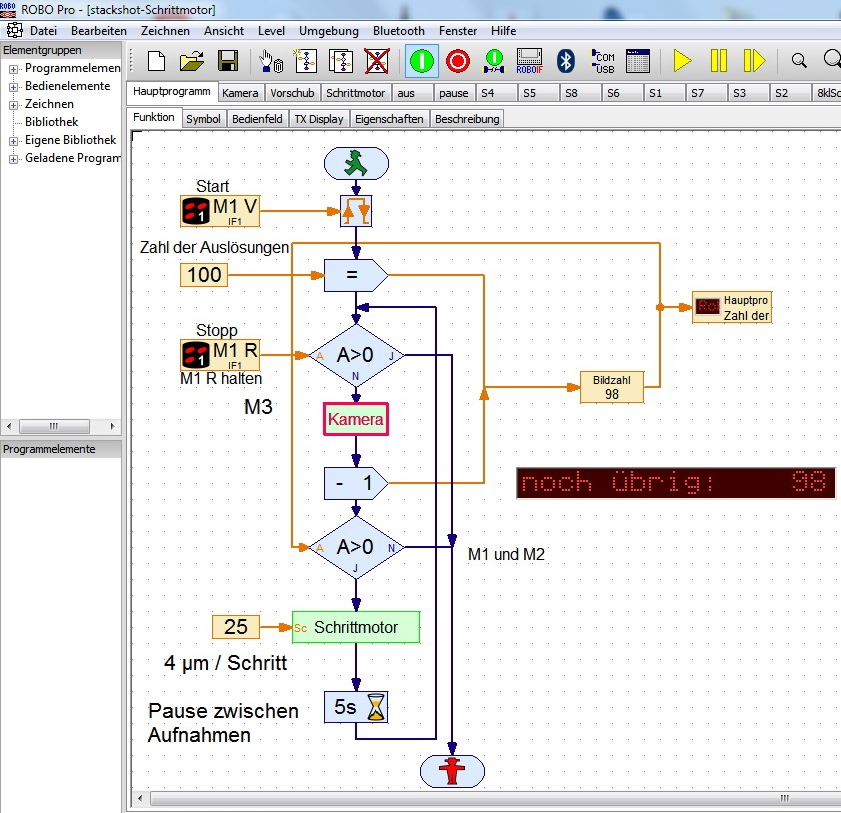Expand the Bedienelemente group
This screenshot has width=841, height=813.
(14, 86)
